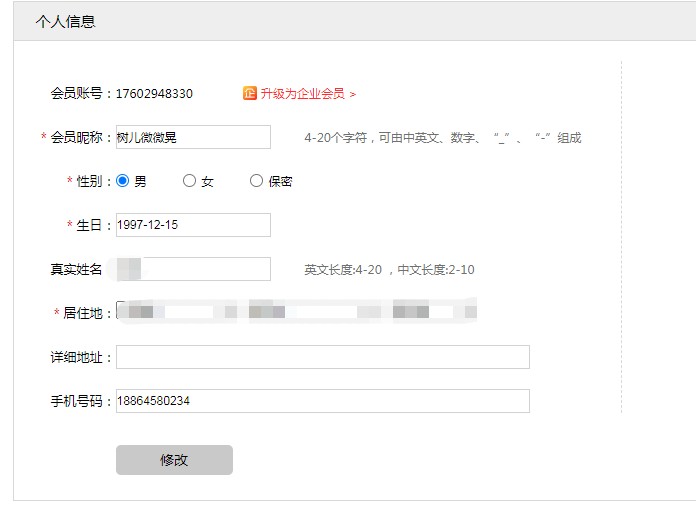Screen dimensions: 696x506
Task: Choose the 女 gender radio button
Action: point(189,181)
